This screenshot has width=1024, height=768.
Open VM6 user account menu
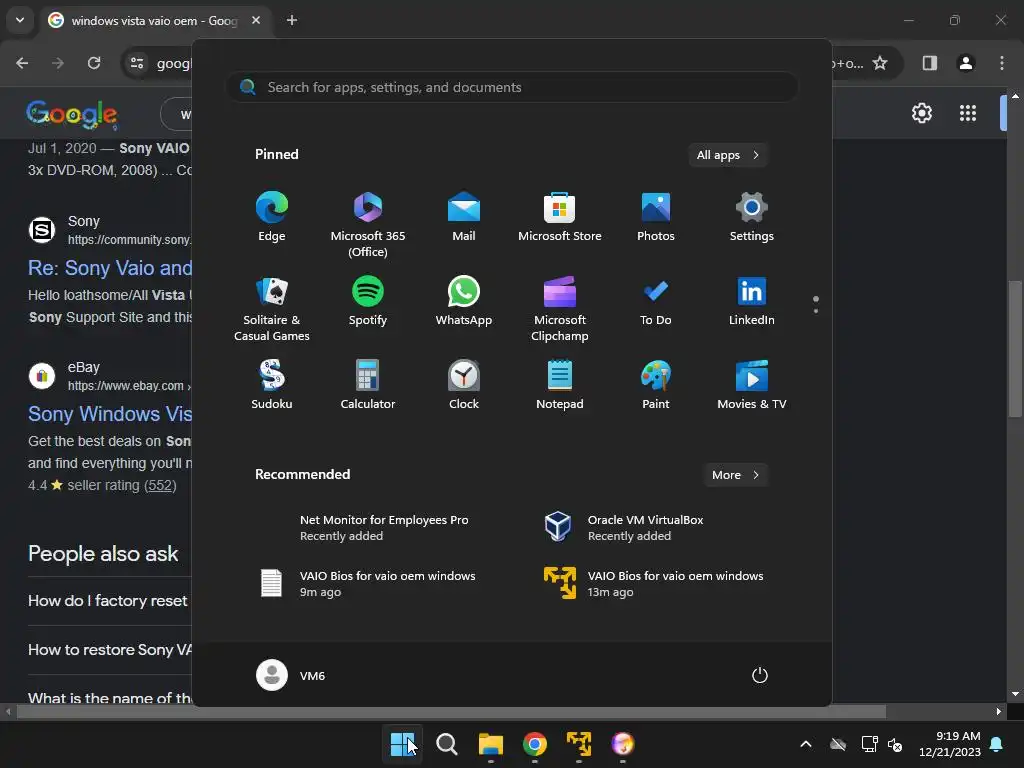coord(291,675)
